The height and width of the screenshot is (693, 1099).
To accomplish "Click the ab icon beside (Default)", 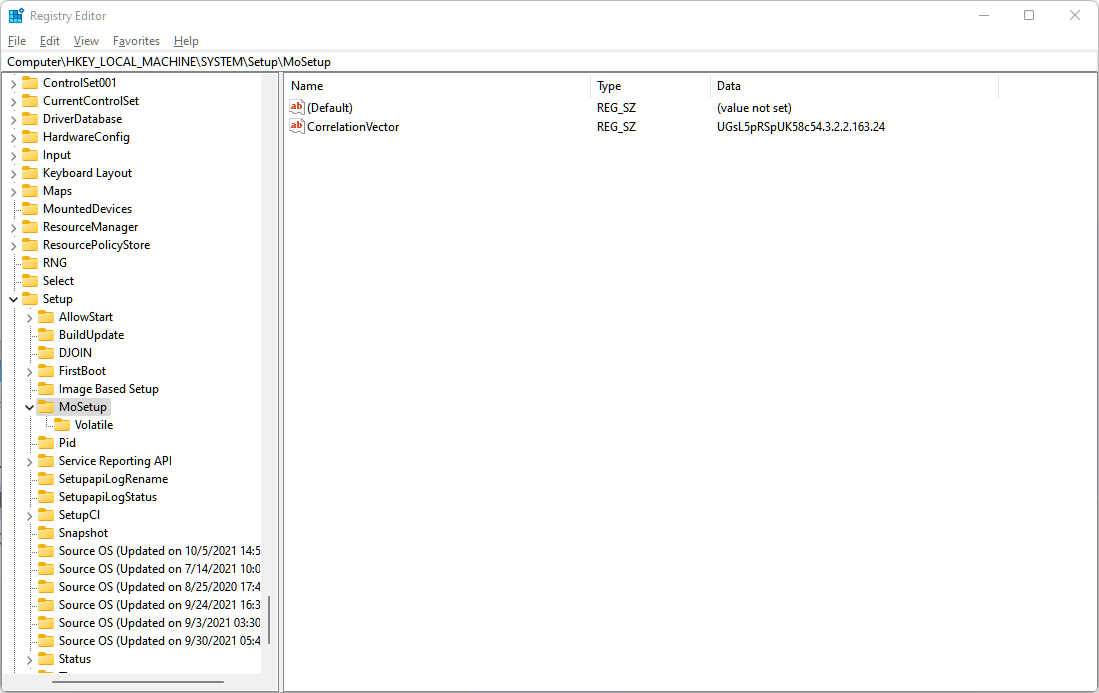I will pyautogui.click(x=296, y=107).
